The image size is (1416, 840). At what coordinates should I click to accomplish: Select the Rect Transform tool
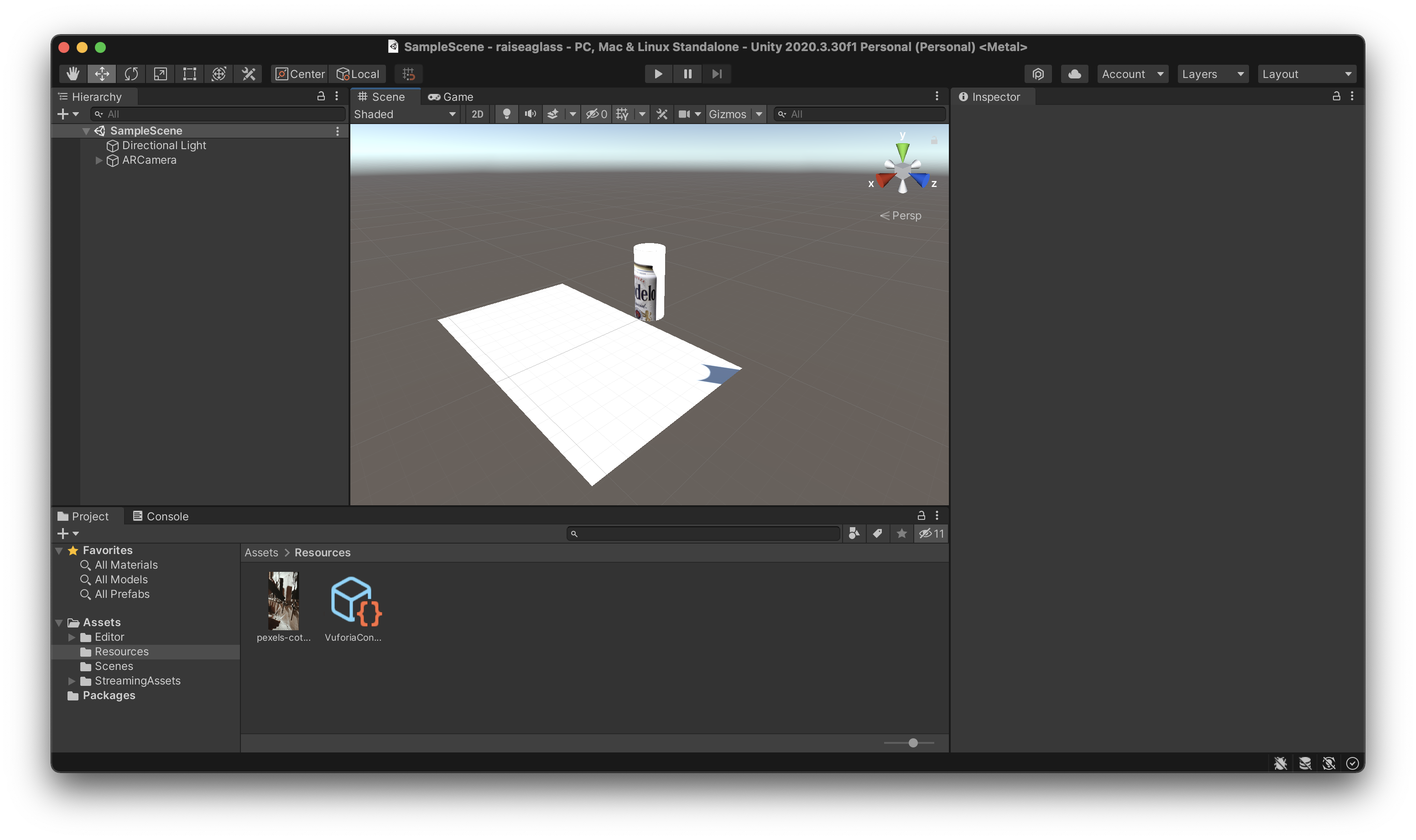point(190,74)
